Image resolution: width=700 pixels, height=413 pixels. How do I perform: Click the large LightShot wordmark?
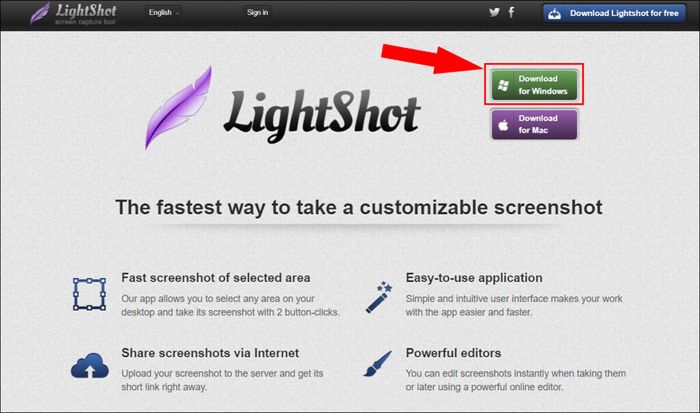[x=321, y=114]
